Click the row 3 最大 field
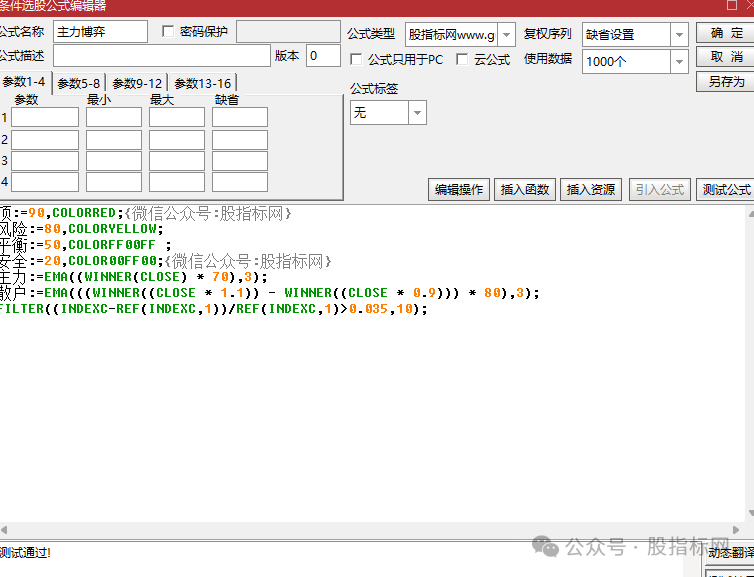754x577 pixels. [177, 161]
